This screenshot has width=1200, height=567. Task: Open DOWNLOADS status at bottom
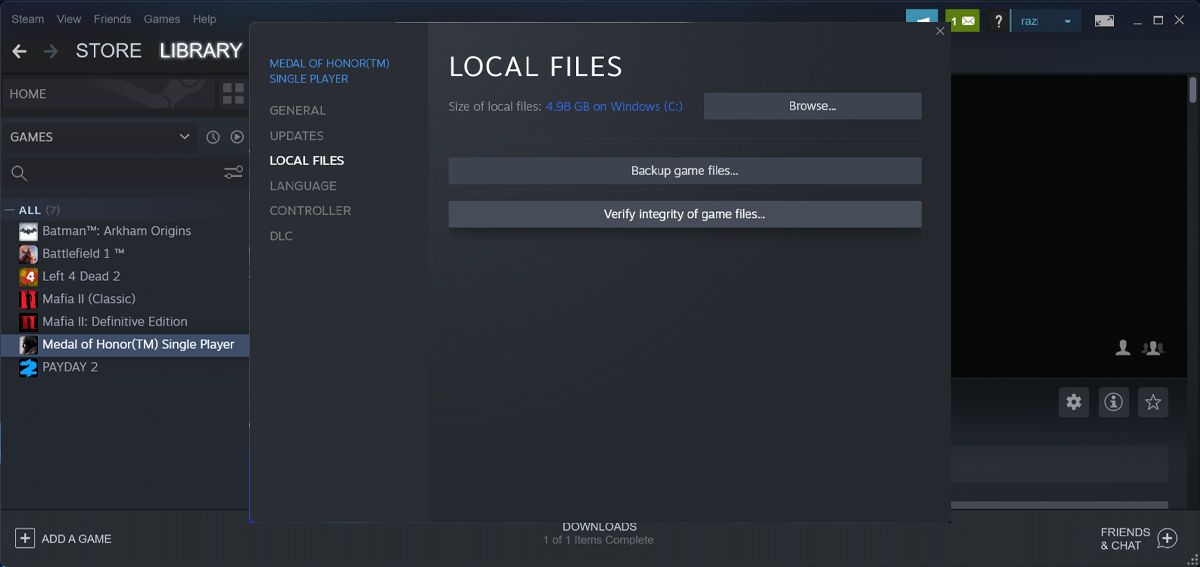[x=599, y=533]
